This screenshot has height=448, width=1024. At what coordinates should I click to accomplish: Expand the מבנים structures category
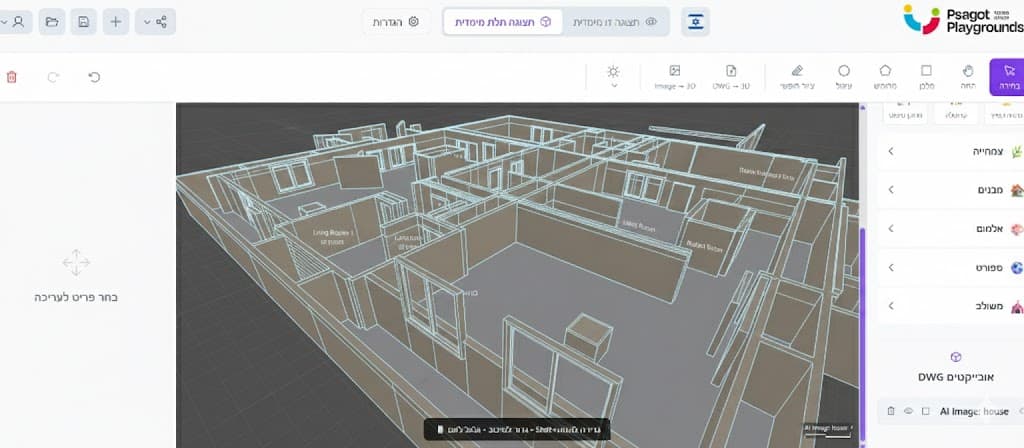click(x=950, y=190)
